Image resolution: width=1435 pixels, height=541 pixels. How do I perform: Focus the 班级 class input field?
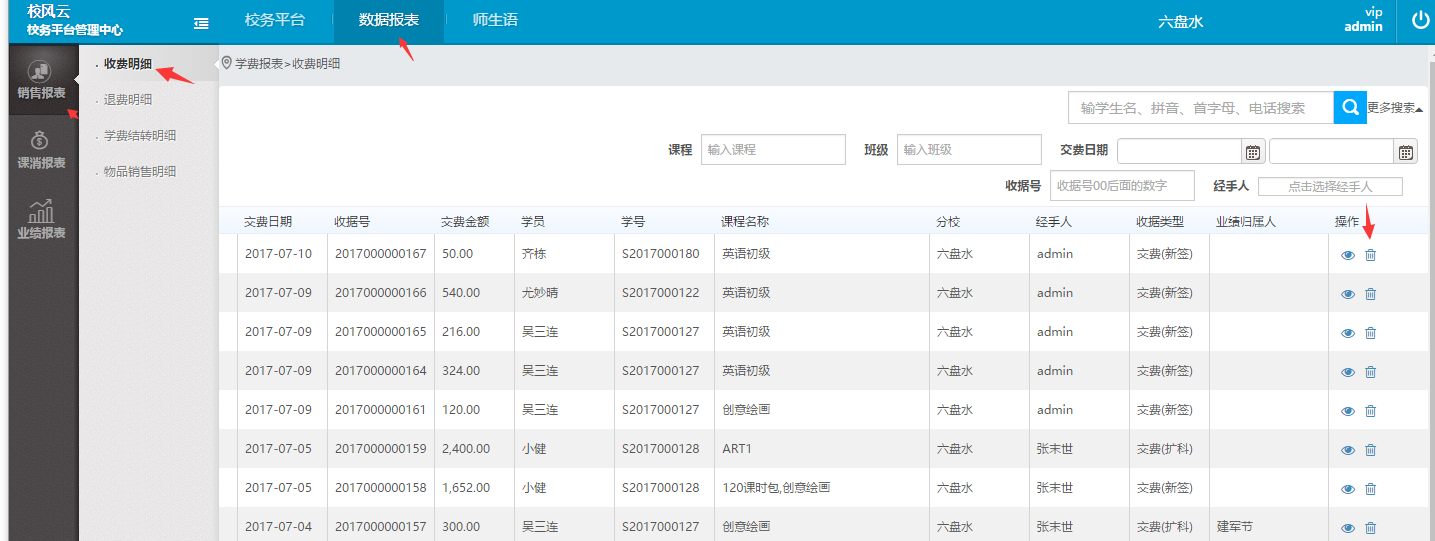(969, 150)
